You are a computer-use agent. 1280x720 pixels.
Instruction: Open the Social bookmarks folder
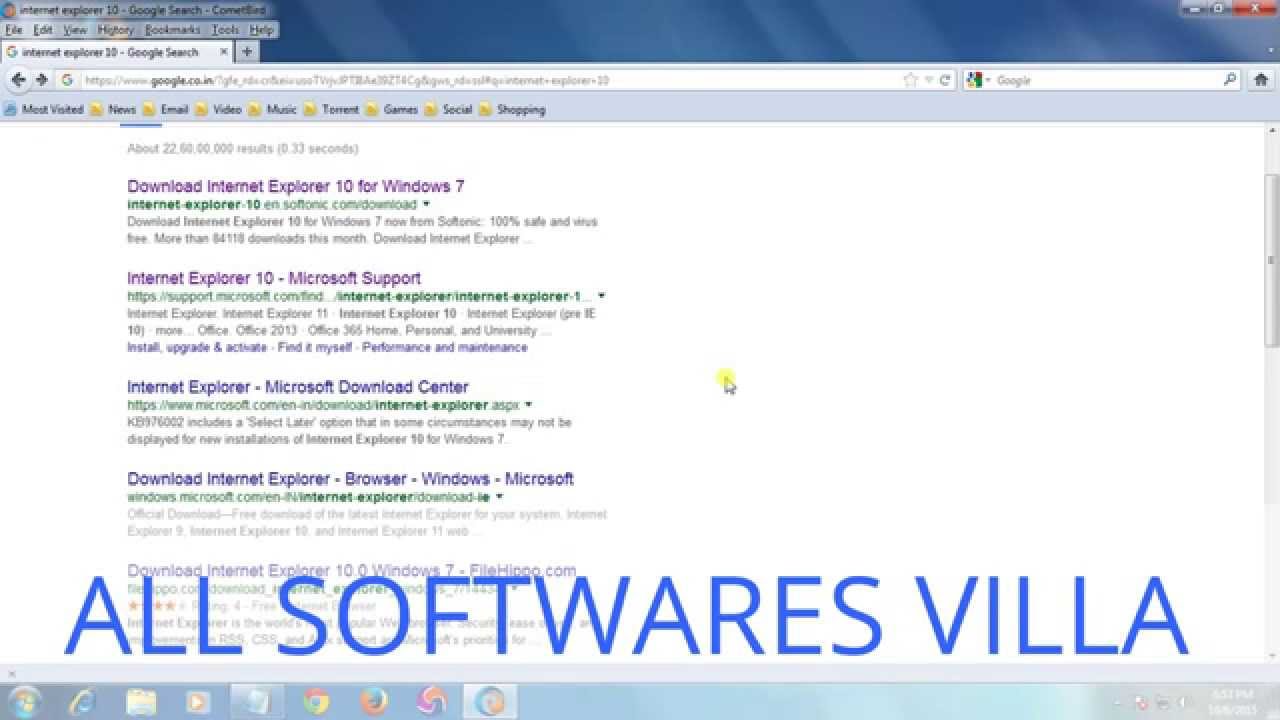coord(449,109)
